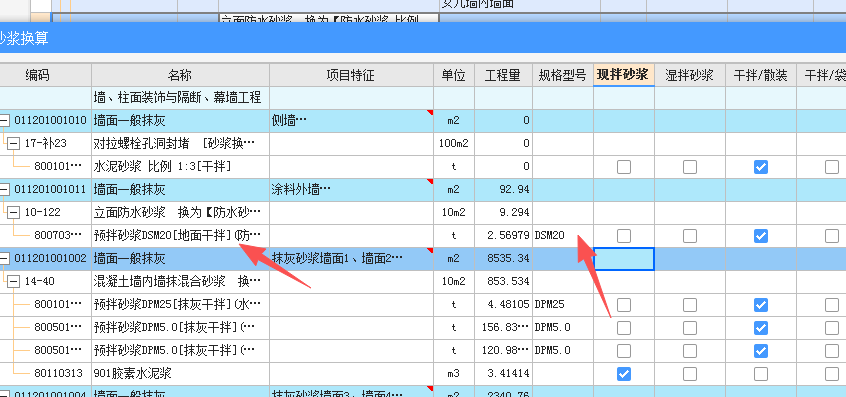
Task: Click the 现拌砂浆 column header
Action: pos(624,75)
